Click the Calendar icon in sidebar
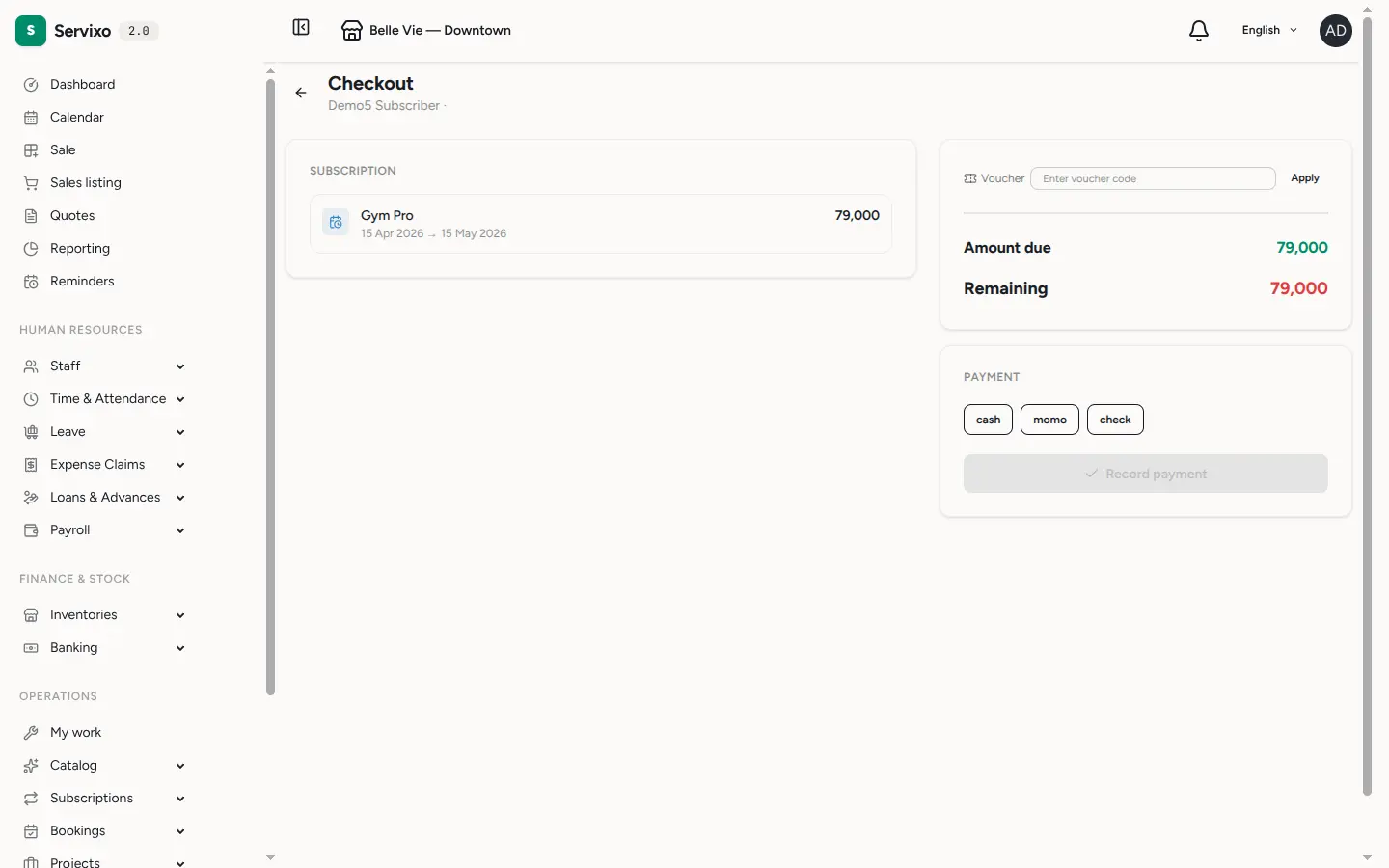 [31, 118]
